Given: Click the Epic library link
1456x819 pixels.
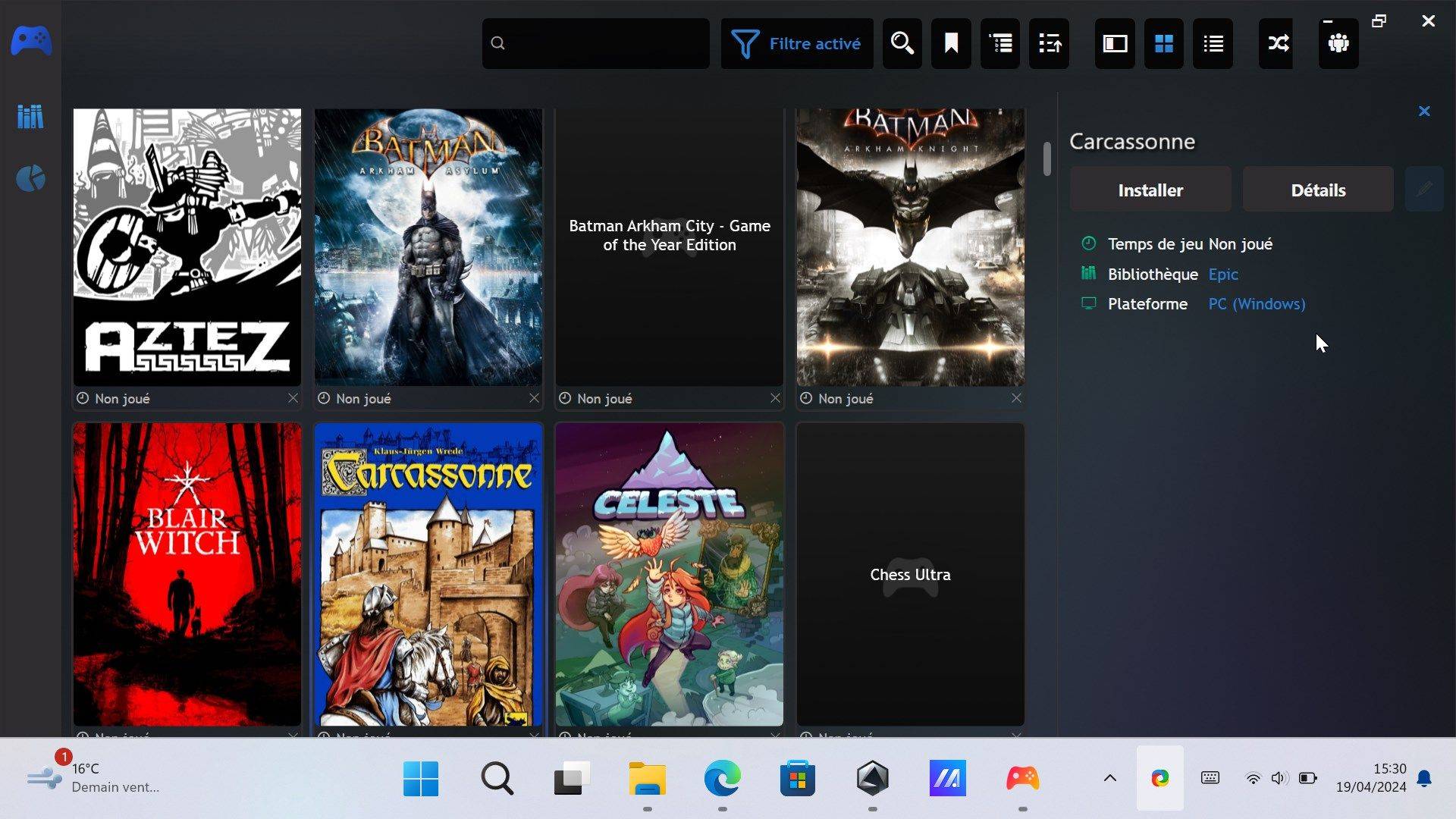Looking at the screenshot, I should [1222, 274].
